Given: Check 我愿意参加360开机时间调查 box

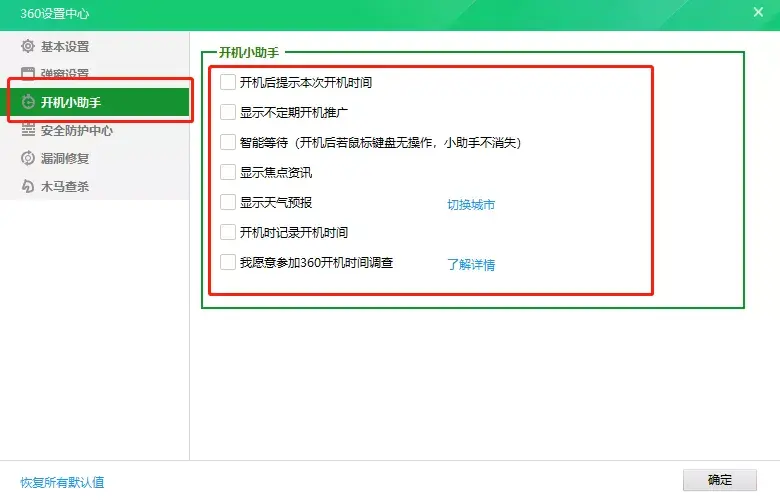Looking at the screenshot, I should 228,262.
